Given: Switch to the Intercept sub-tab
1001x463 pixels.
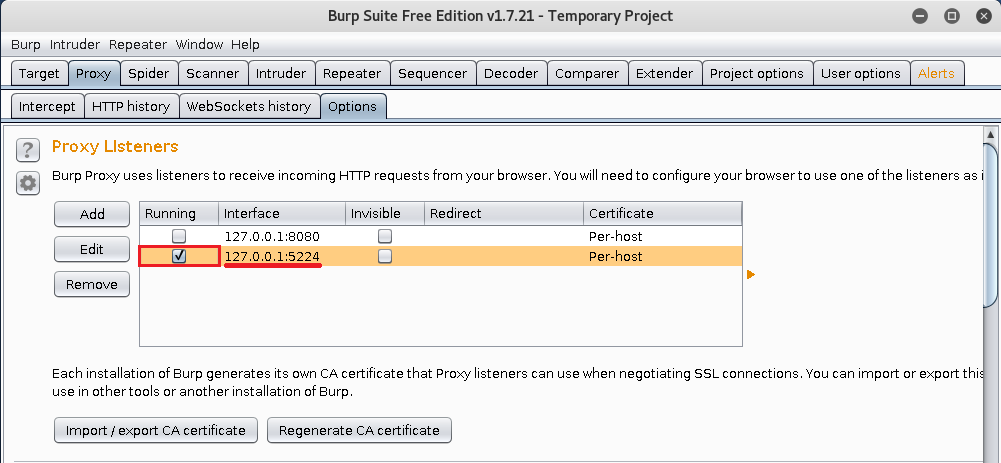Looking at the screenshot, I should 47,107.
